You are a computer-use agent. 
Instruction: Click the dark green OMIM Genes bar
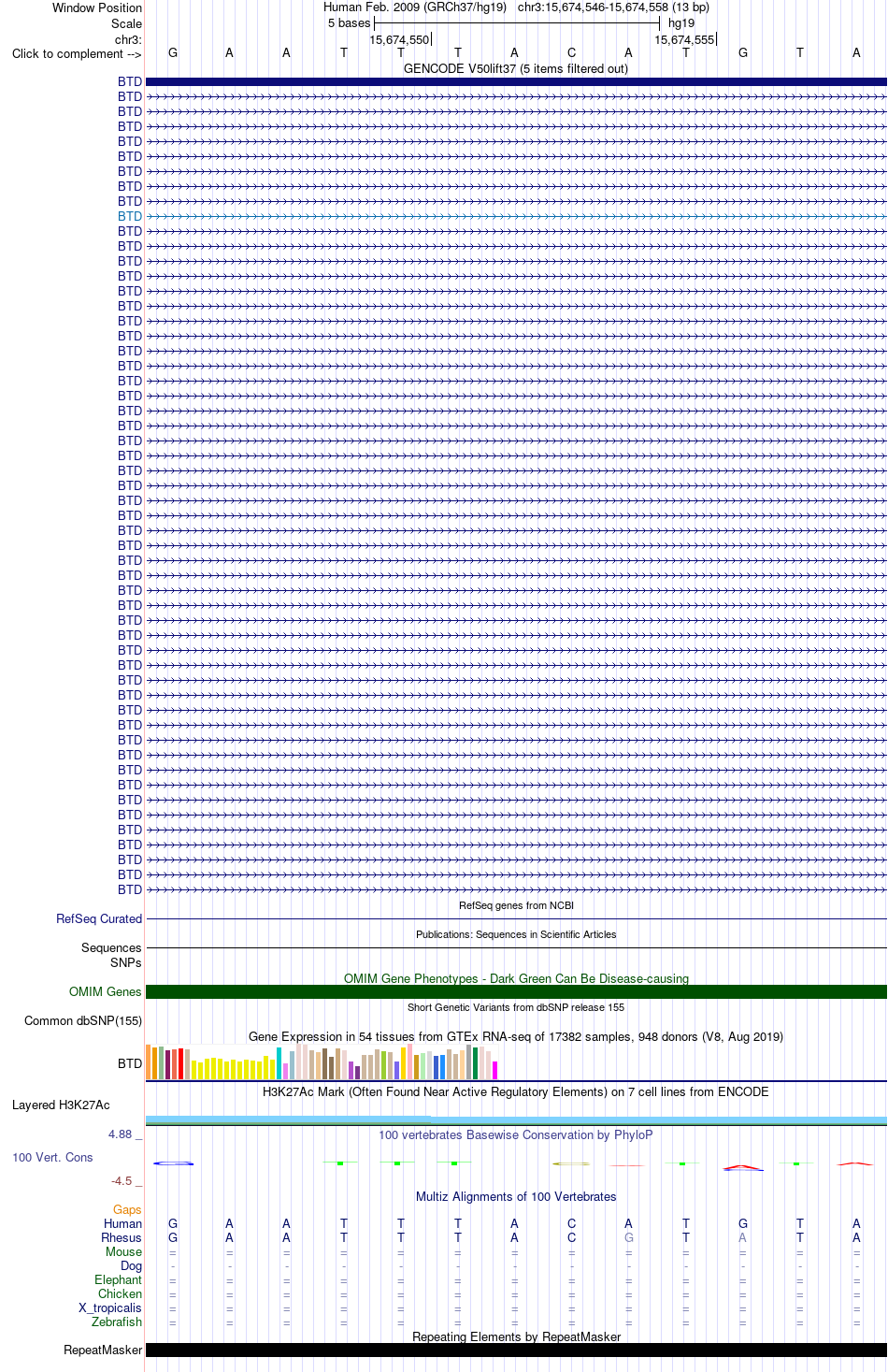click(x=516, y=991)
